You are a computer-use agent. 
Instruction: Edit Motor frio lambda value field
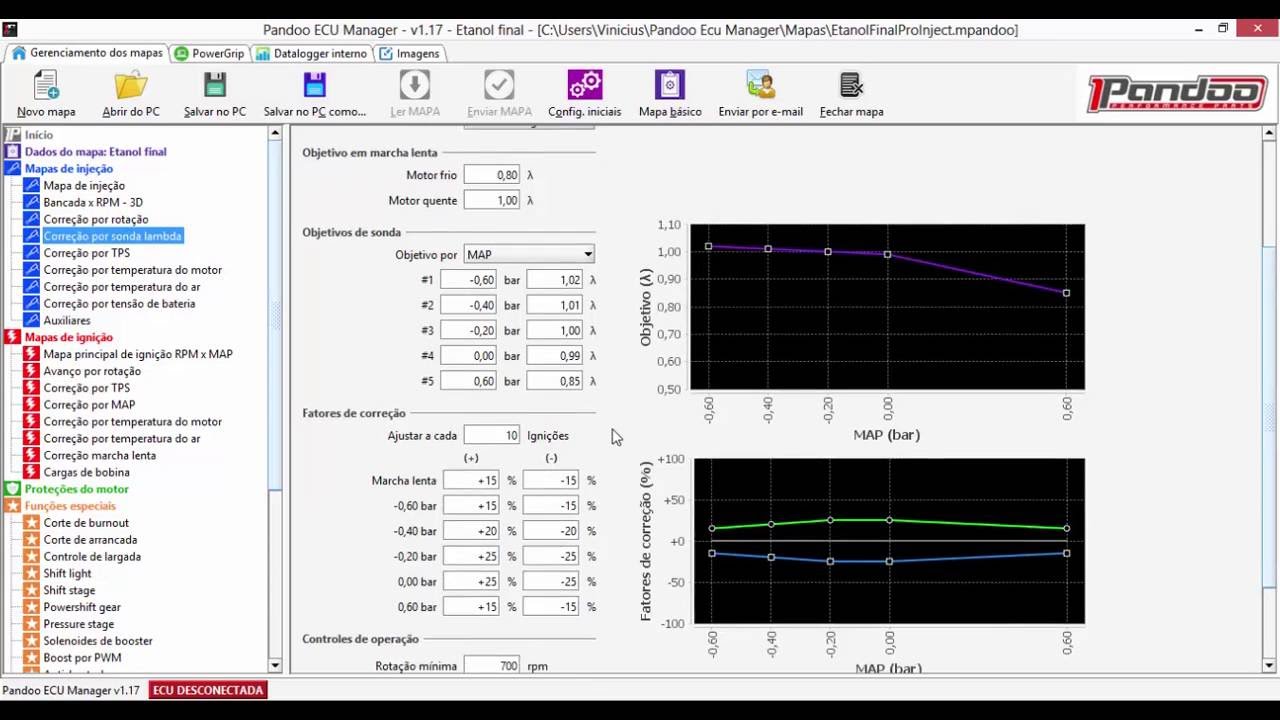492,175
